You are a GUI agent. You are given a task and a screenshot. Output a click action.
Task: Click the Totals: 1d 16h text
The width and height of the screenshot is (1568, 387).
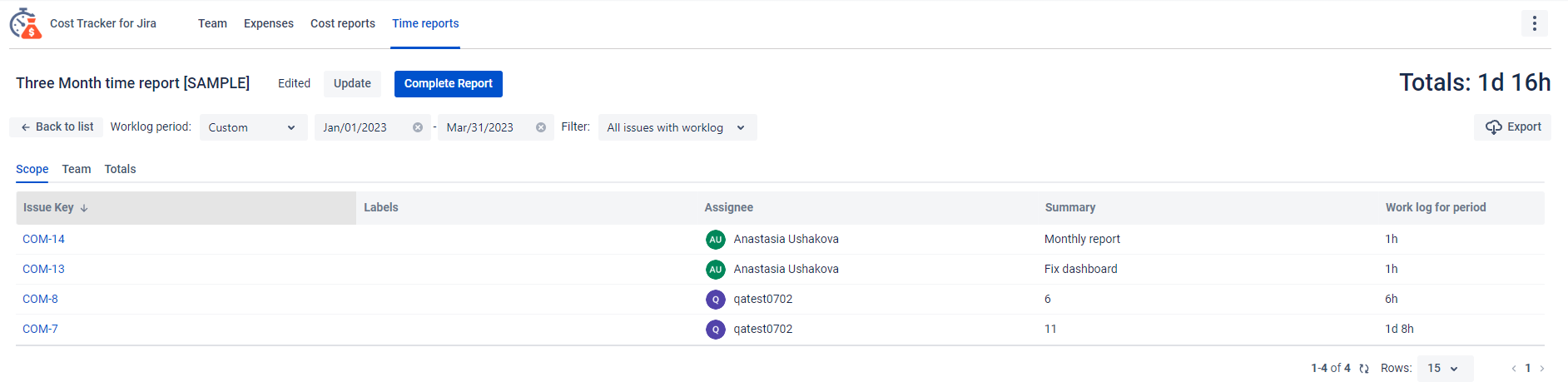coord(1475,82)
